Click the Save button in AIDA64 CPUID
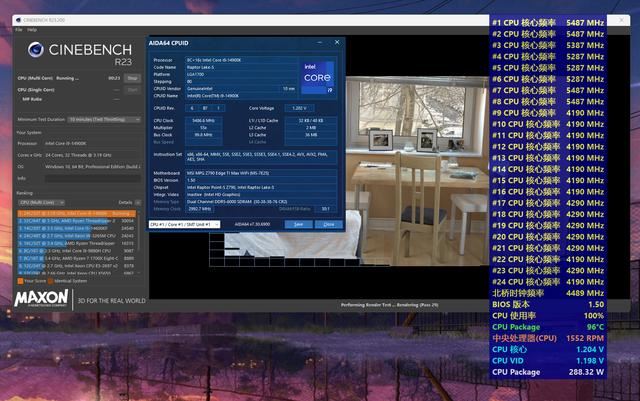640x401 pixels. [x=298, y=224]
